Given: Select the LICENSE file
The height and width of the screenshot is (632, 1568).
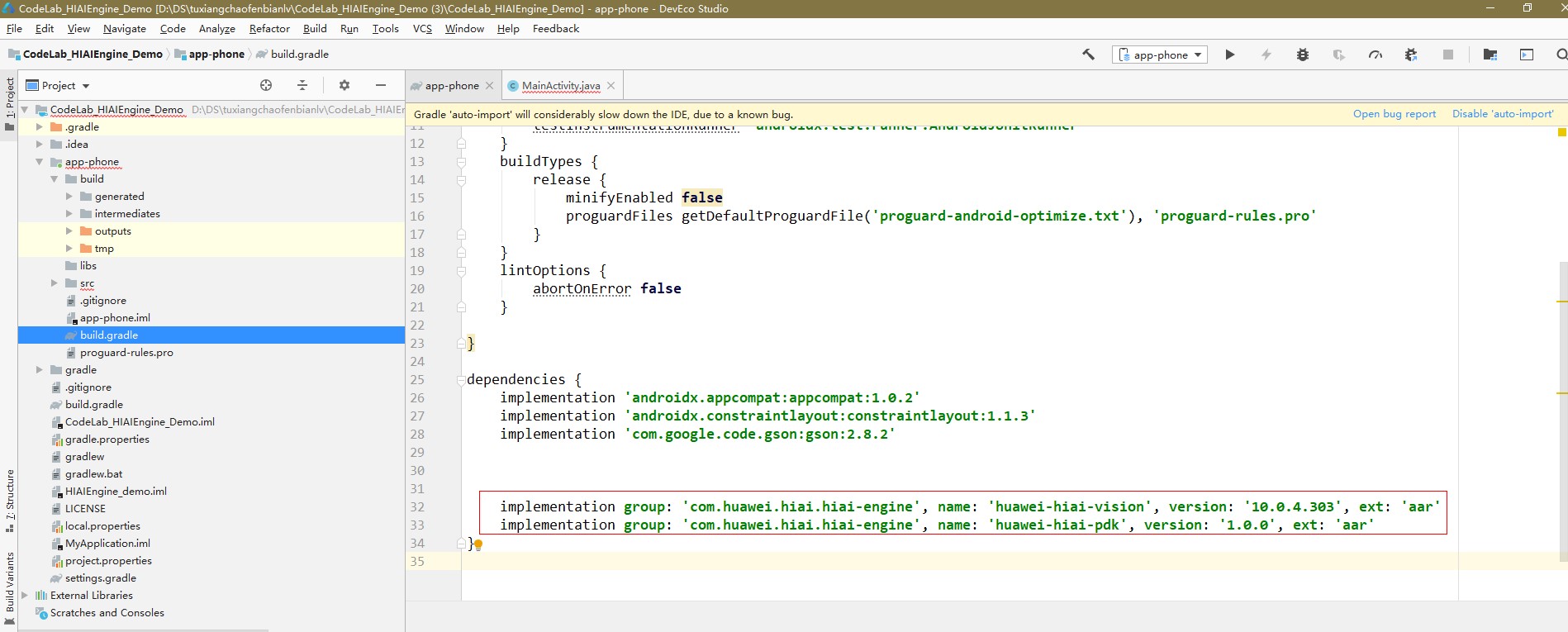Looking at the screenshot, I should (85, 509).
